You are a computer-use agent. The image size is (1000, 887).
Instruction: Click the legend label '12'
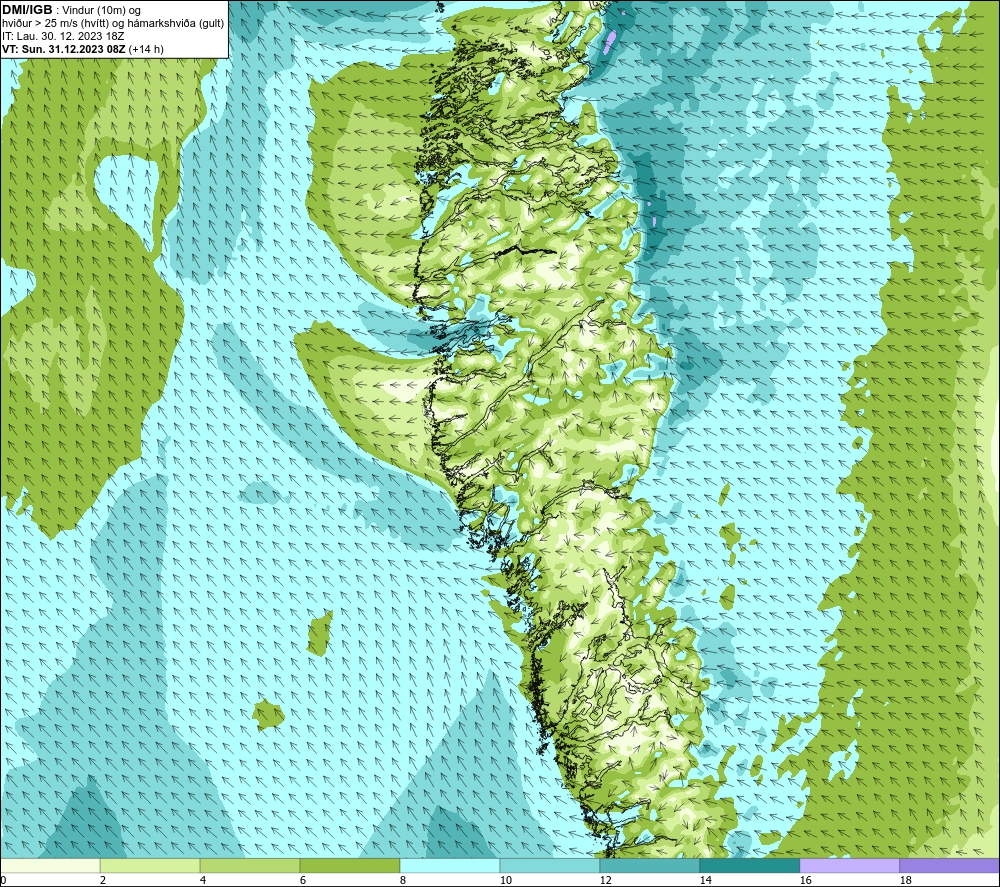coord(605,881)
